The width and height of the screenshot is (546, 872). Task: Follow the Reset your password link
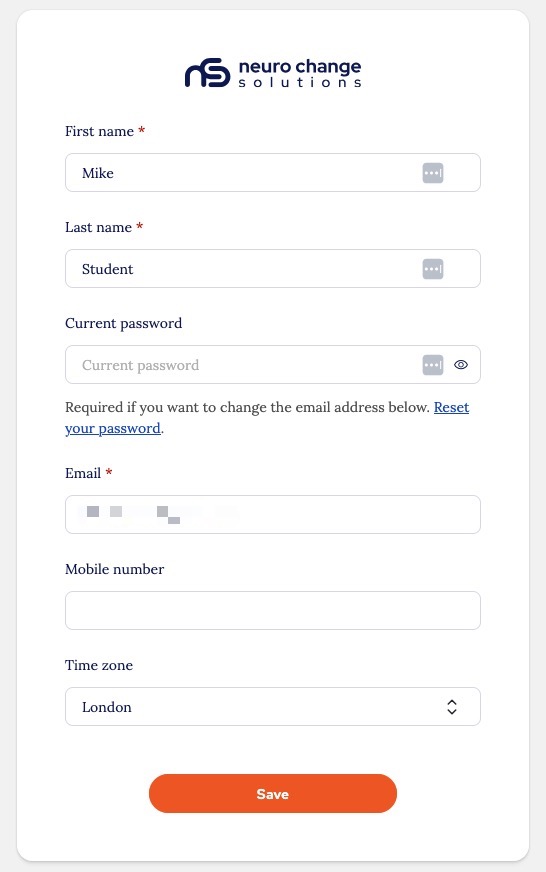click(267, 418)
